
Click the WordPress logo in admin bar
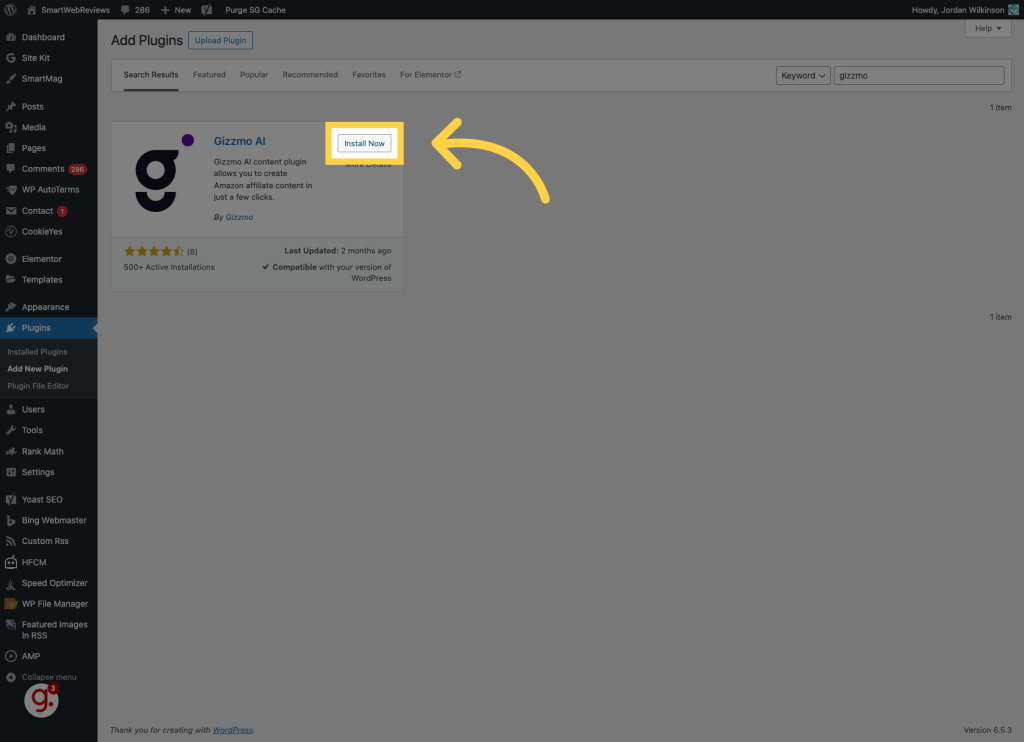pos(11,9)
